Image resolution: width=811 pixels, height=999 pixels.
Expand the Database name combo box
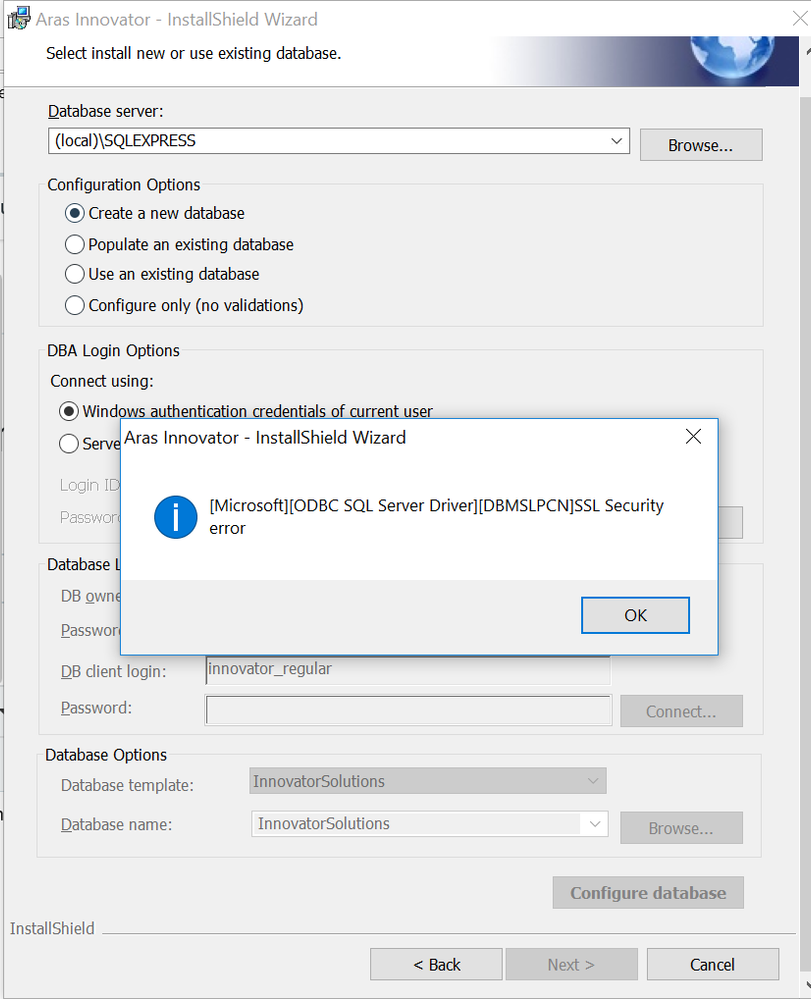coord(595,824)
